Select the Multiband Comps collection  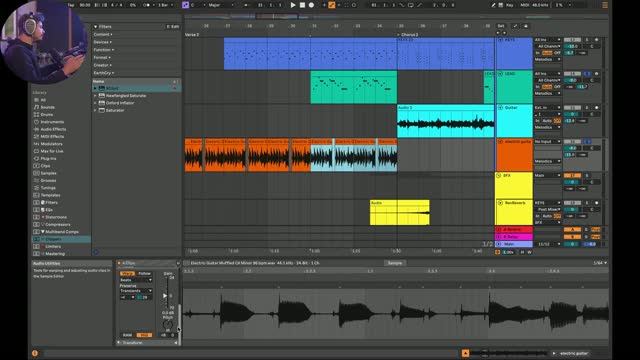tap(62, 232)
